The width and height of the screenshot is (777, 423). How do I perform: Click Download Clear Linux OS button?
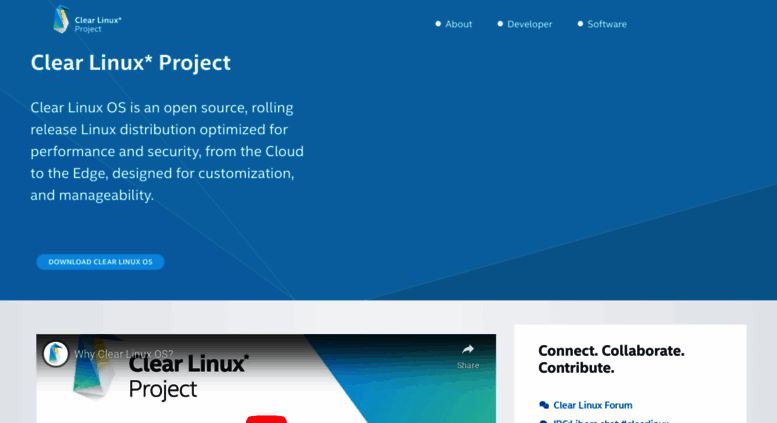click(100, 262)
